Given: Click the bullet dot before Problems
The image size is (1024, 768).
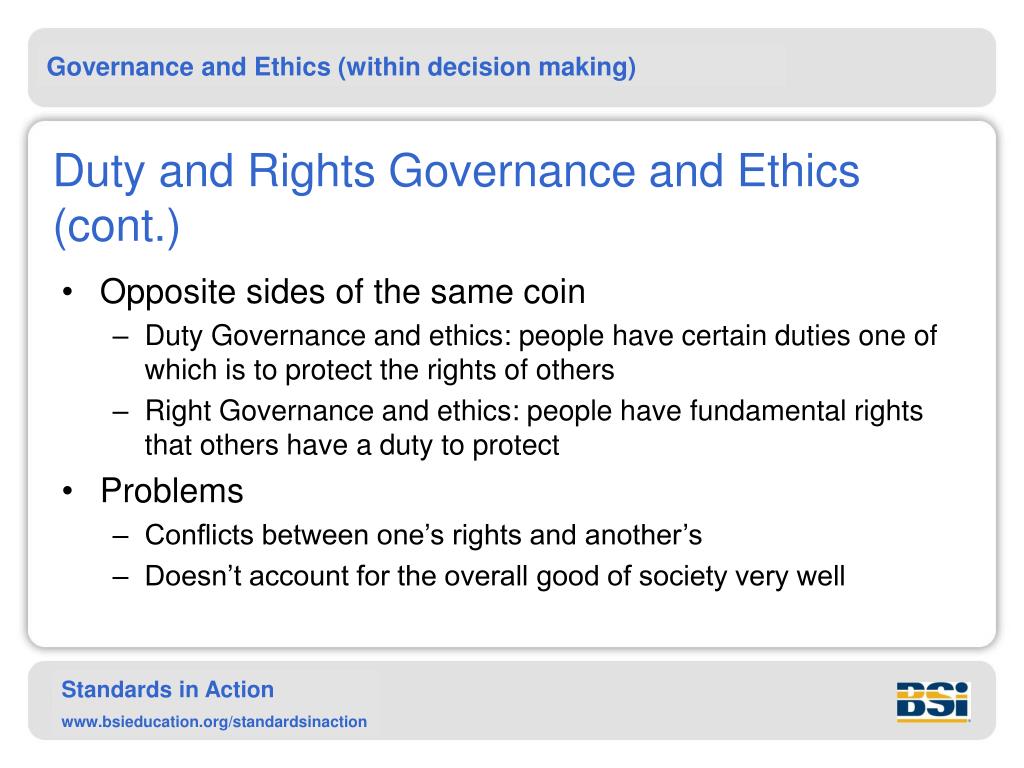Looking at the screenshot, I should (67, 491).
